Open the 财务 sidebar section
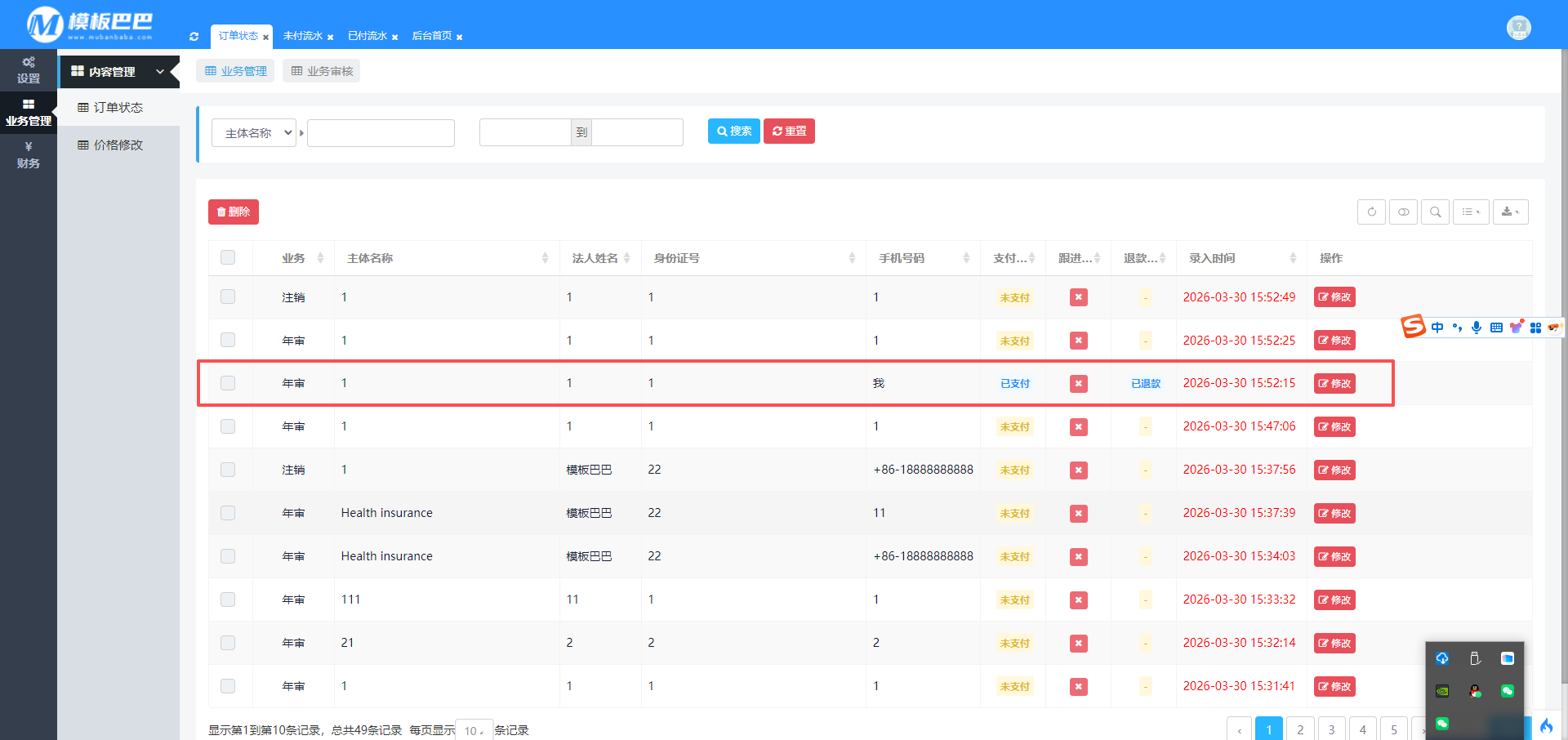The image size is (1568, 740). coord(29,155)
